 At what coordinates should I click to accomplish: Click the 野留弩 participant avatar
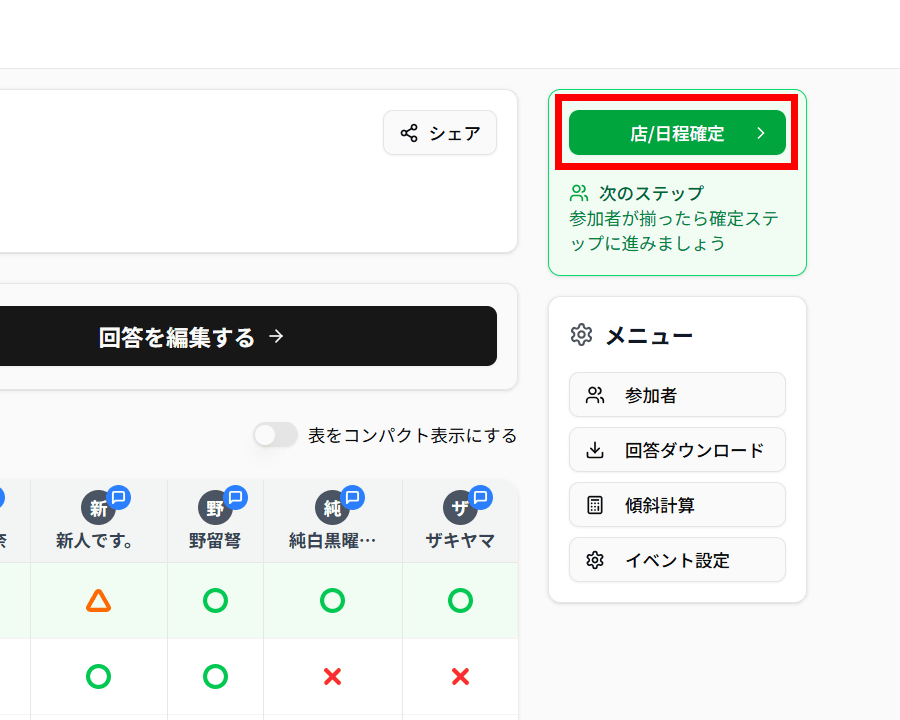[x=214, y=508]
